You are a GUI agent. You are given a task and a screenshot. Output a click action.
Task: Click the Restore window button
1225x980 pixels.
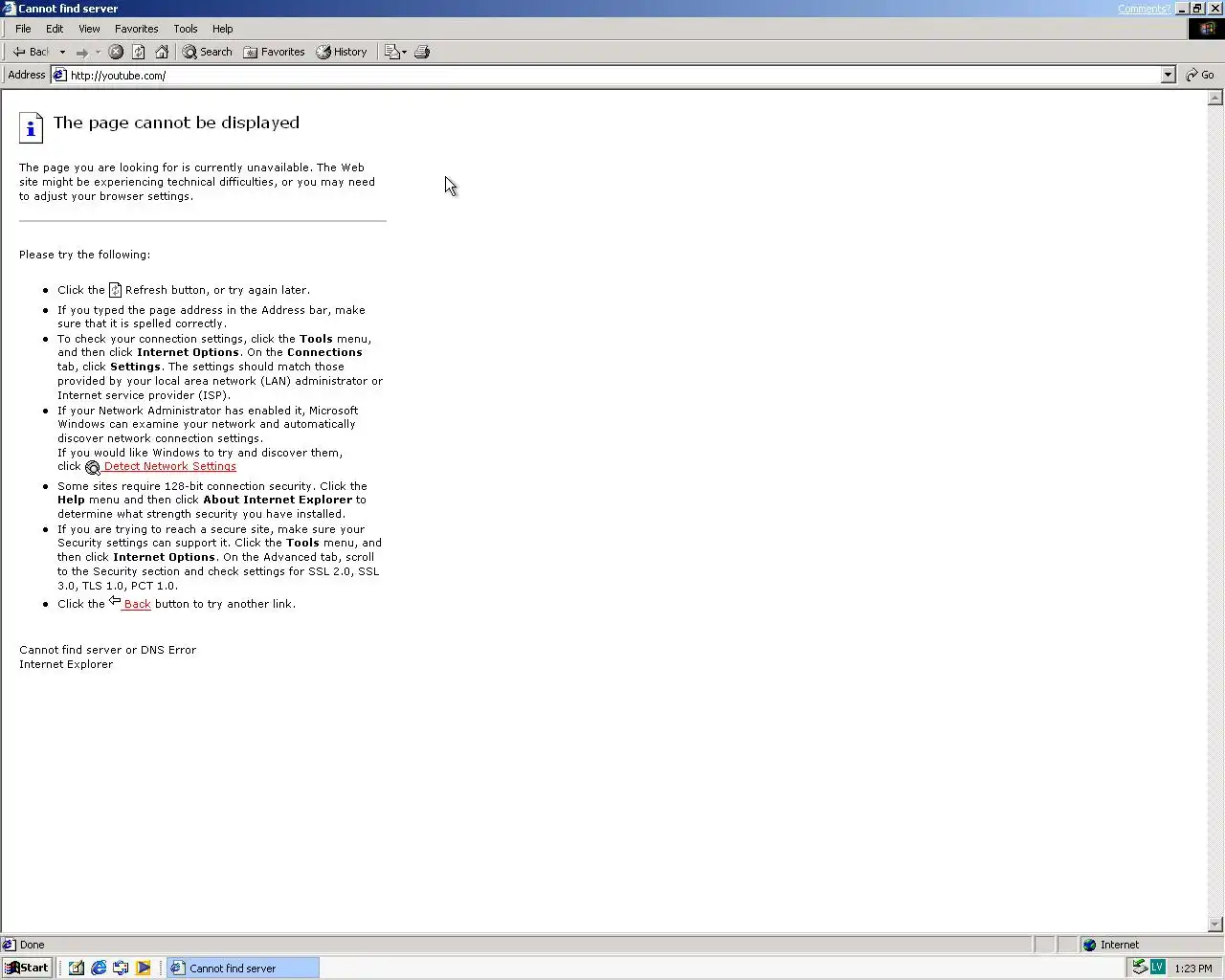(x=1197, y=9)
